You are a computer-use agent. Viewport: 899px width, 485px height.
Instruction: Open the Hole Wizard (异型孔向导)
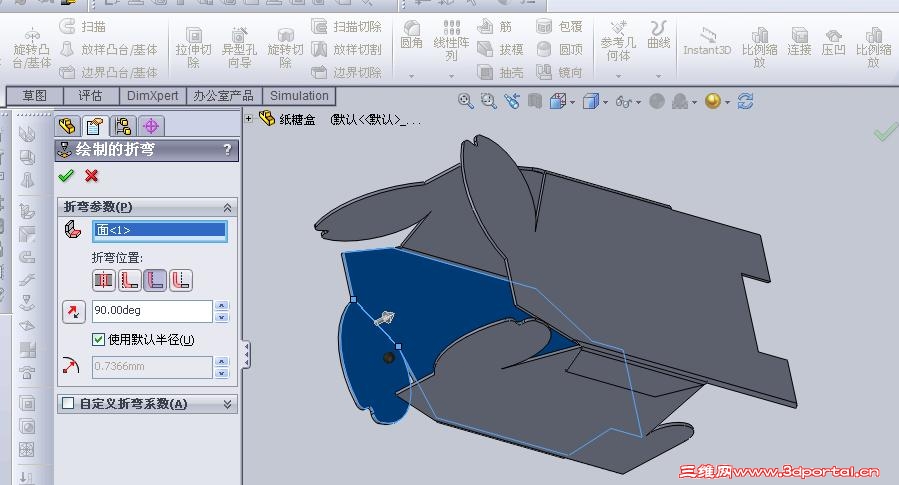[x=239, y=48]
